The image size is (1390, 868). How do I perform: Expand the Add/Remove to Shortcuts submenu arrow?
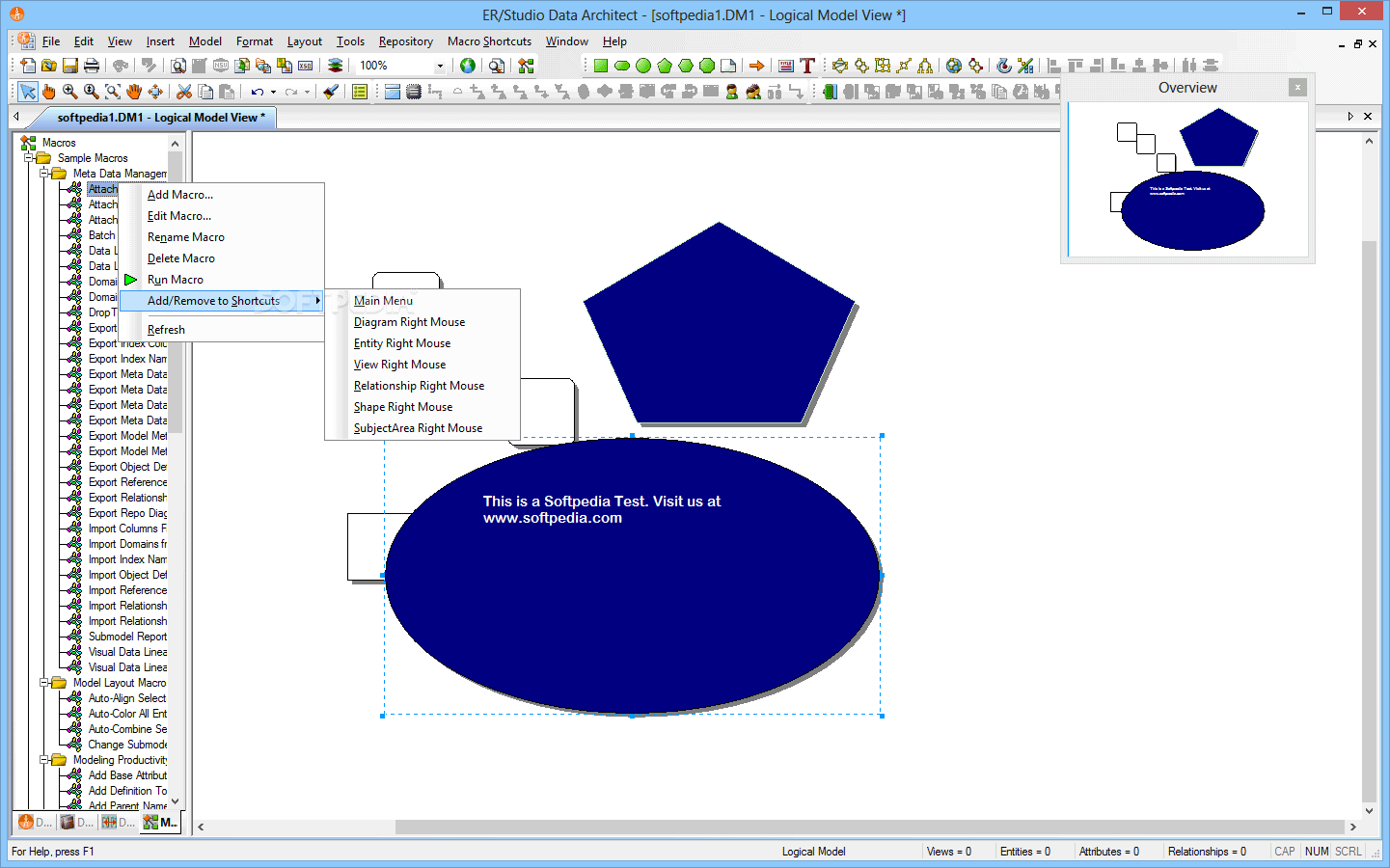click(317, 301)
